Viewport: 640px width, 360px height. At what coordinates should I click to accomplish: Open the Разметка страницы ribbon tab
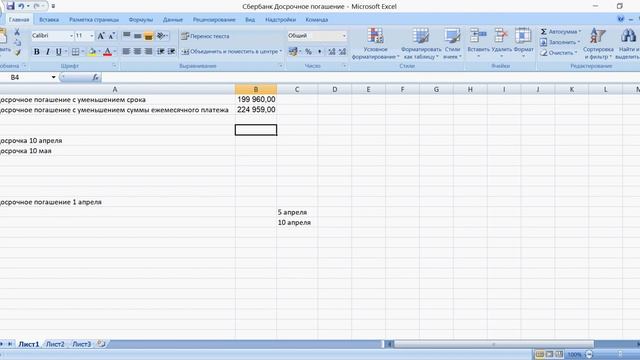pyautogui.click(x=94, y=20)
